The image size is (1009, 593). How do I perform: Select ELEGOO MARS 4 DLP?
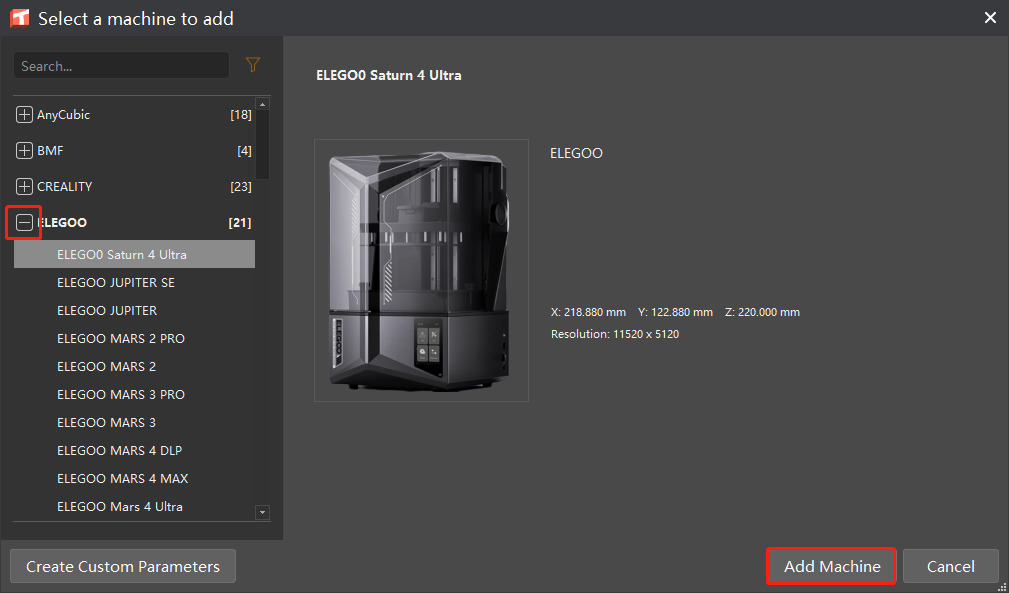coord(120,451)
